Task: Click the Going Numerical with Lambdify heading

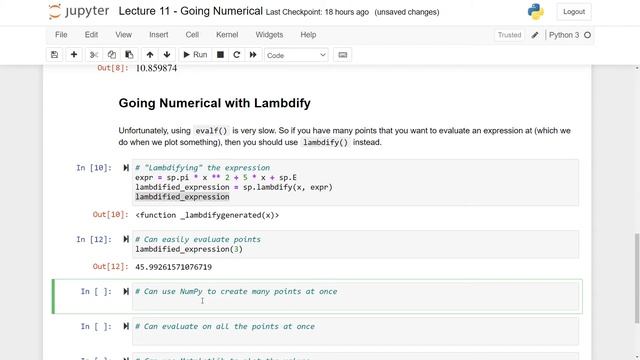Action: [214, 103]
